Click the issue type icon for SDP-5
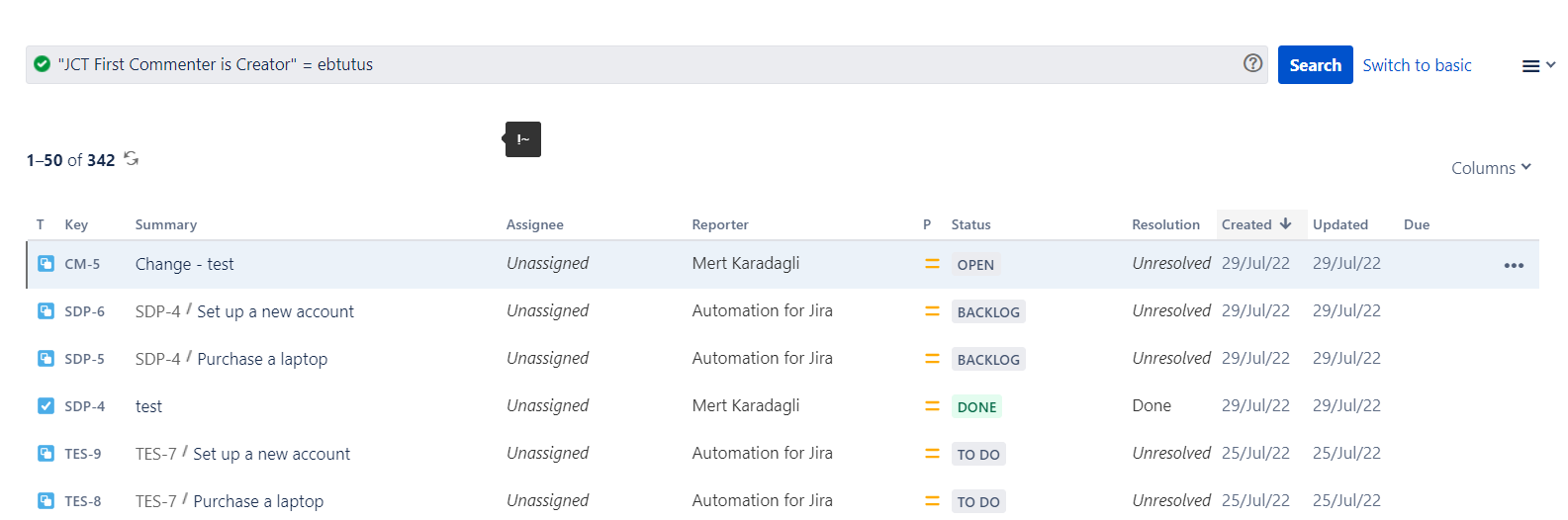This screenshot has width=1568, height=520. coord(46,359)
